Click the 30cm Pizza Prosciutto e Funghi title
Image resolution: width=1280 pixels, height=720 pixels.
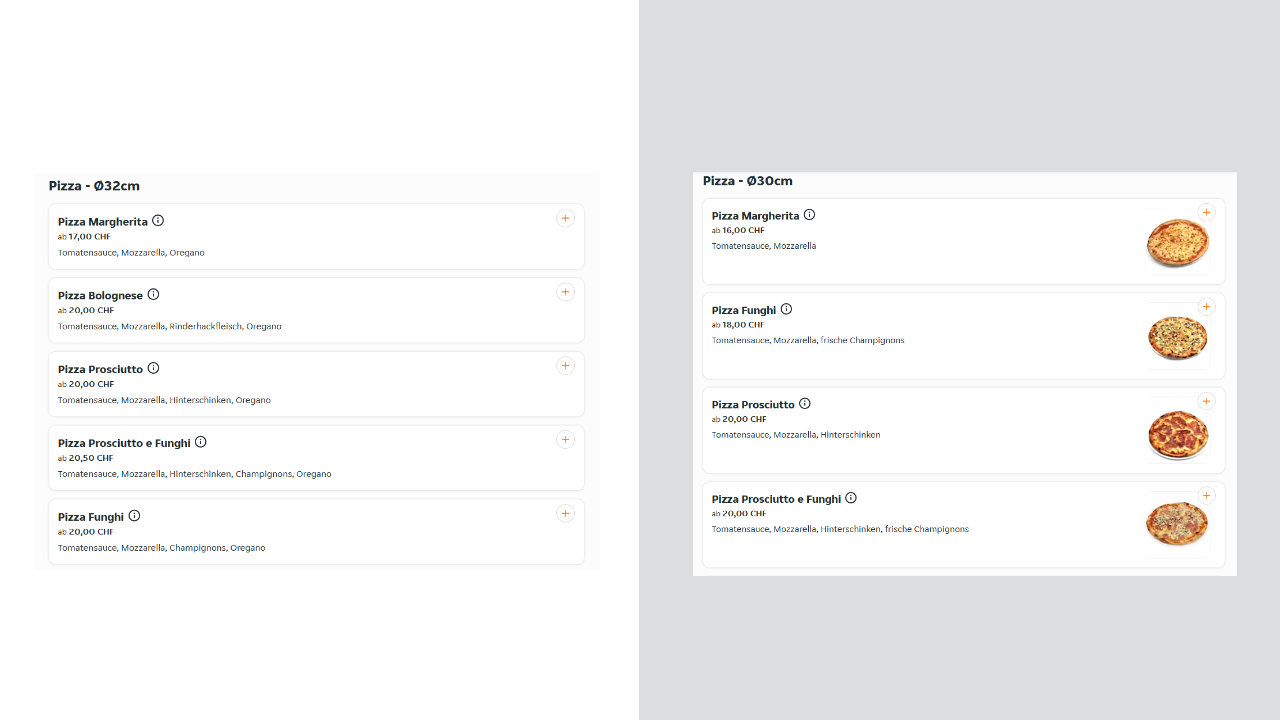[x=776, y=499]
